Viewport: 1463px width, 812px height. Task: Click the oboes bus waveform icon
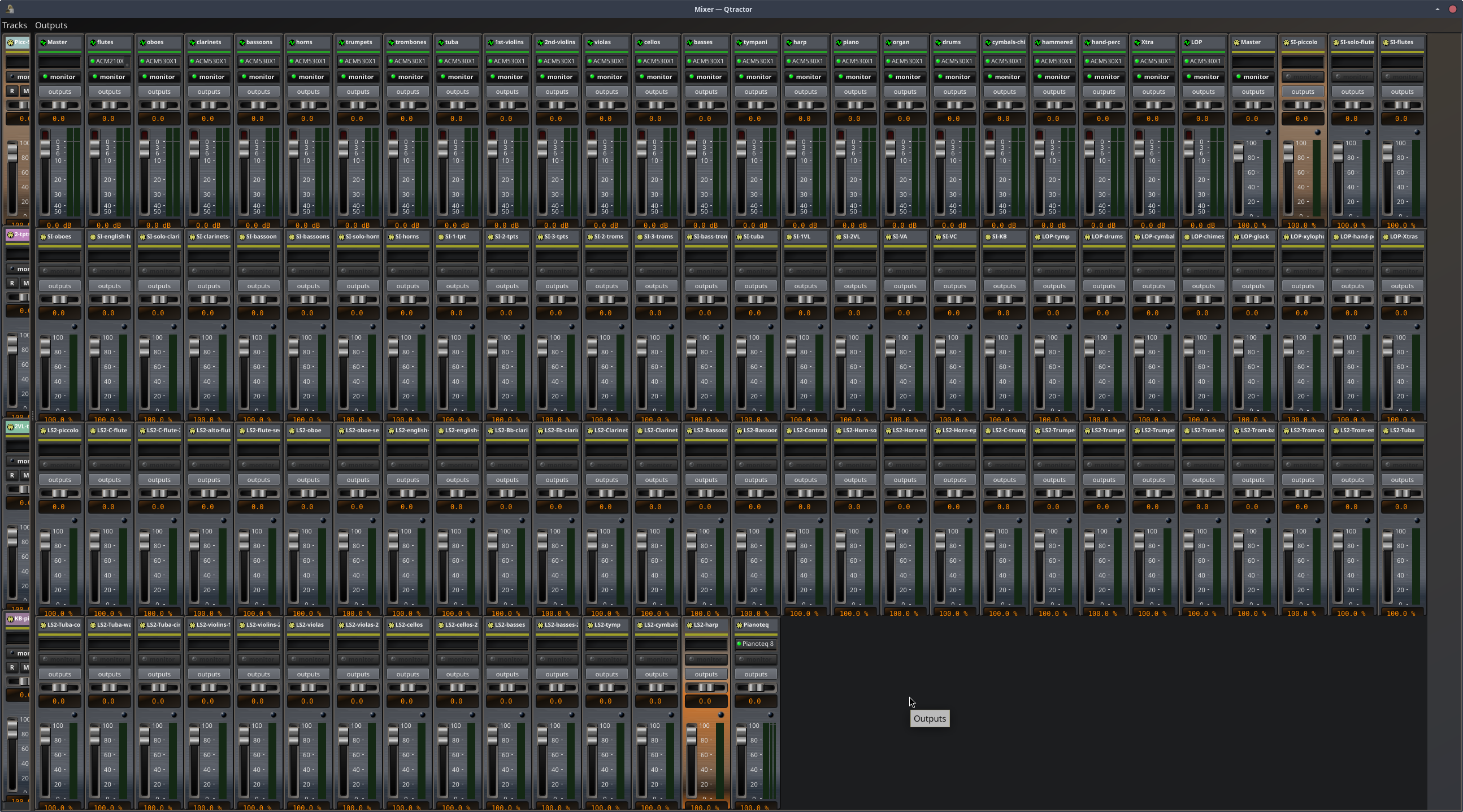[x=142, y=42]
